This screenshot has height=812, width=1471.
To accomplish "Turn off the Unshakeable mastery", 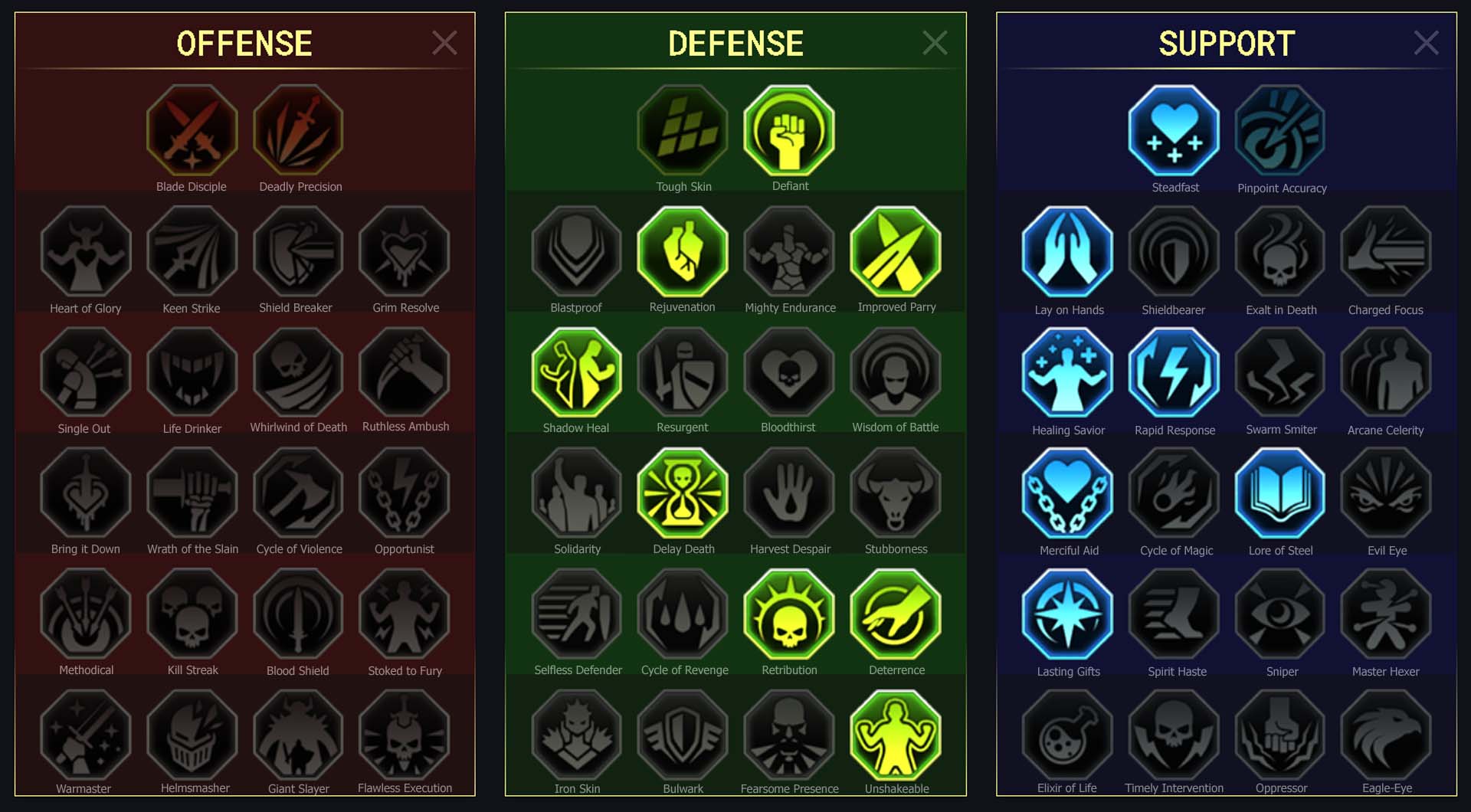I will tap(896, 735).
